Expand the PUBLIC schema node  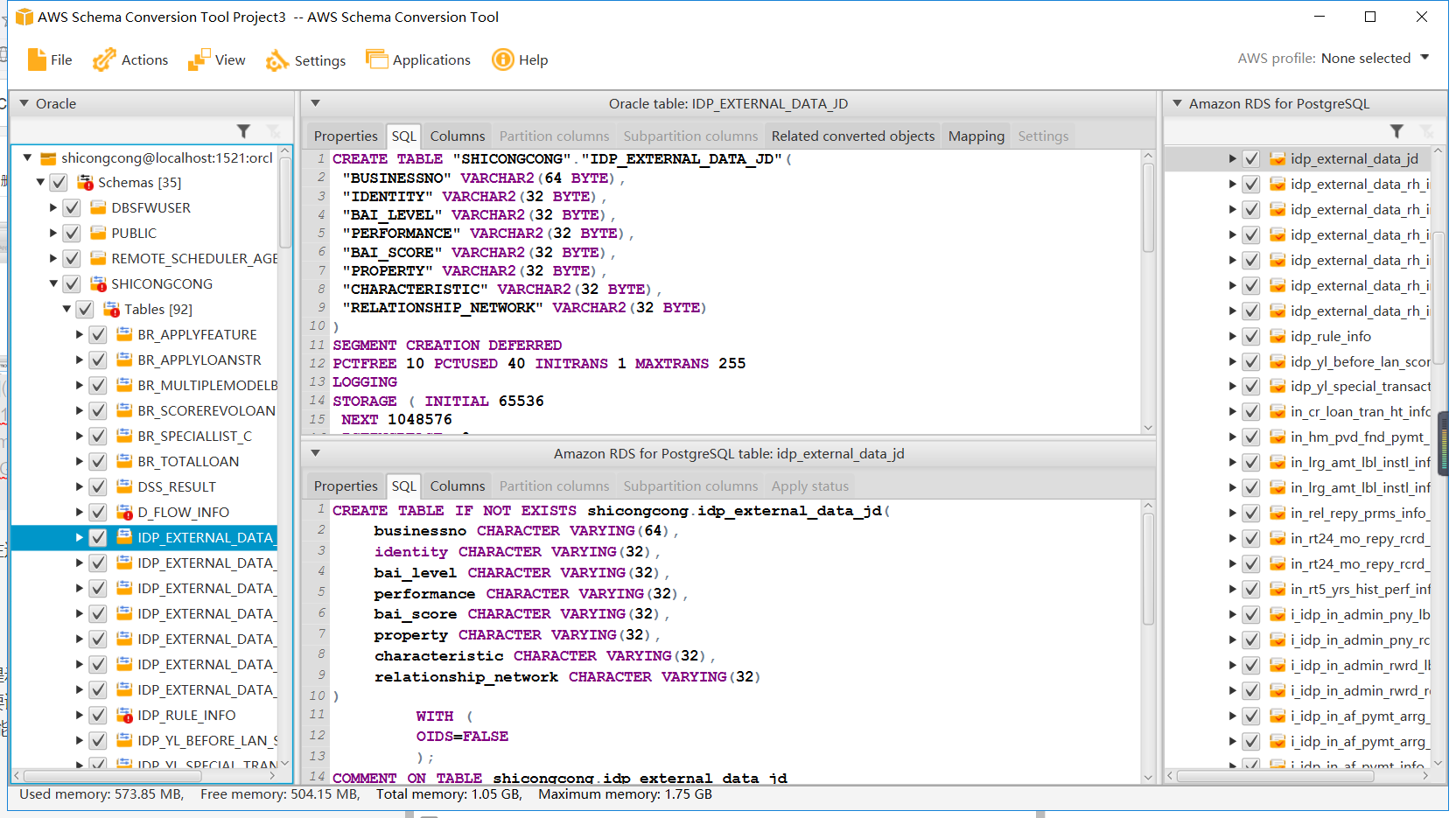tap(53, 234)
